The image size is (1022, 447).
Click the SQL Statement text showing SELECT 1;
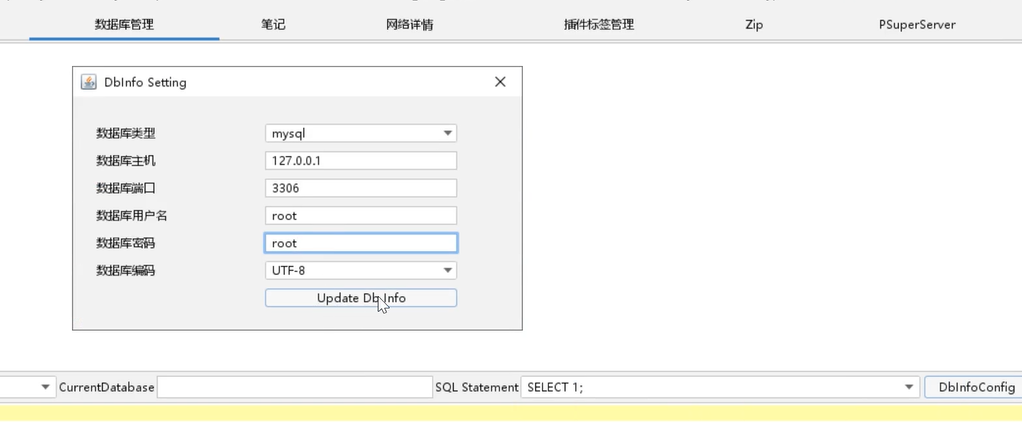click(x=700, y=387)
